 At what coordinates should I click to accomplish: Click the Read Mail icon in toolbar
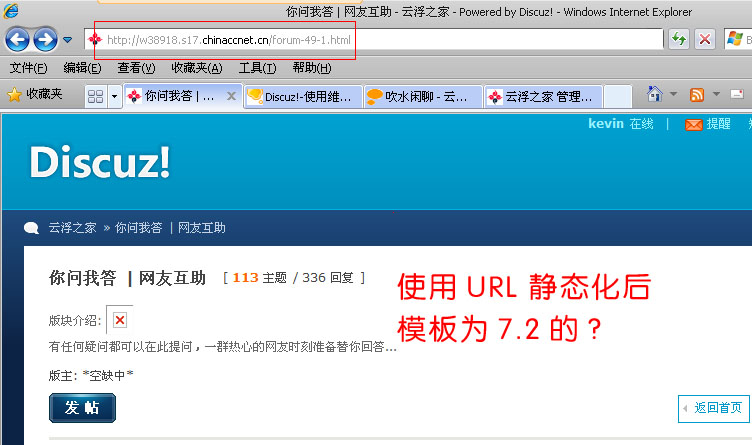[x=737, y=94]
